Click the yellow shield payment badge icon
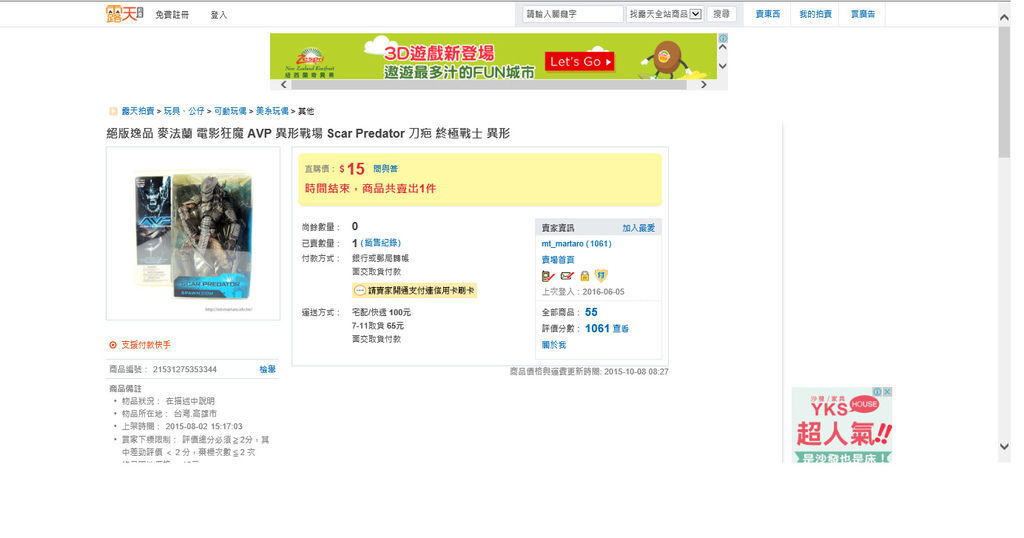 (x=601, y=276)
